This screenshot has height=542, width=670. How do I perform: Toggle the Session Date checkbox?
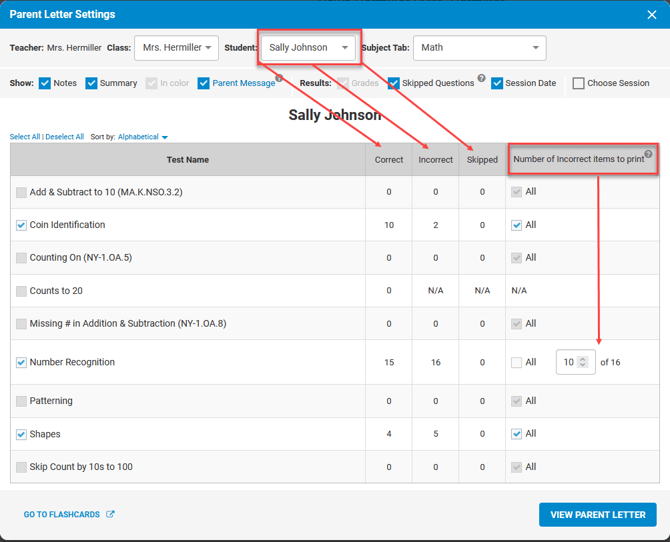click(x=497, y=83)
